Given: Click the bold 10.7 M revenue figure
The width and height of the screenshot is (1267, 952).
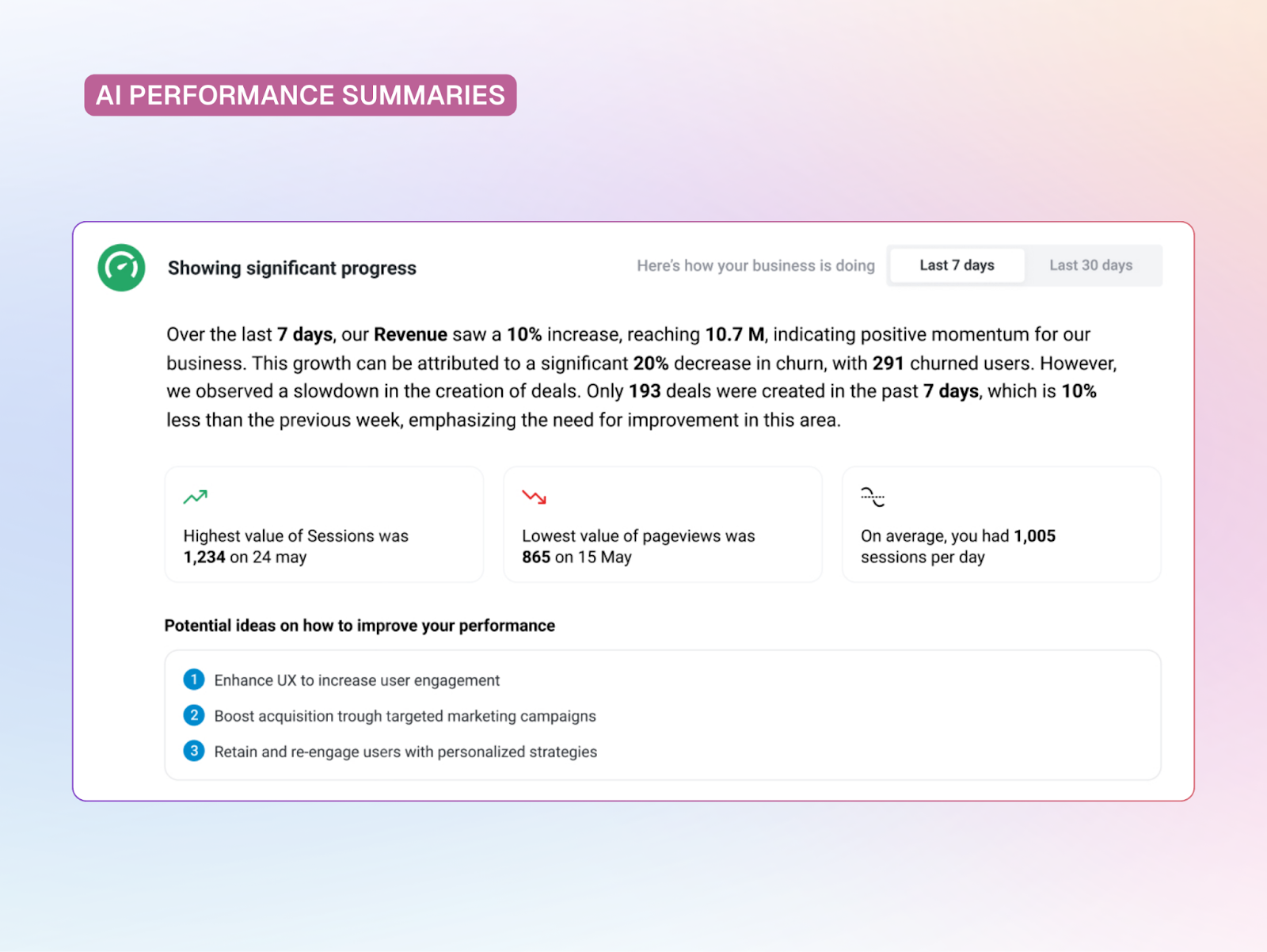Looking at the screenshot, I should tap(734, 334).
